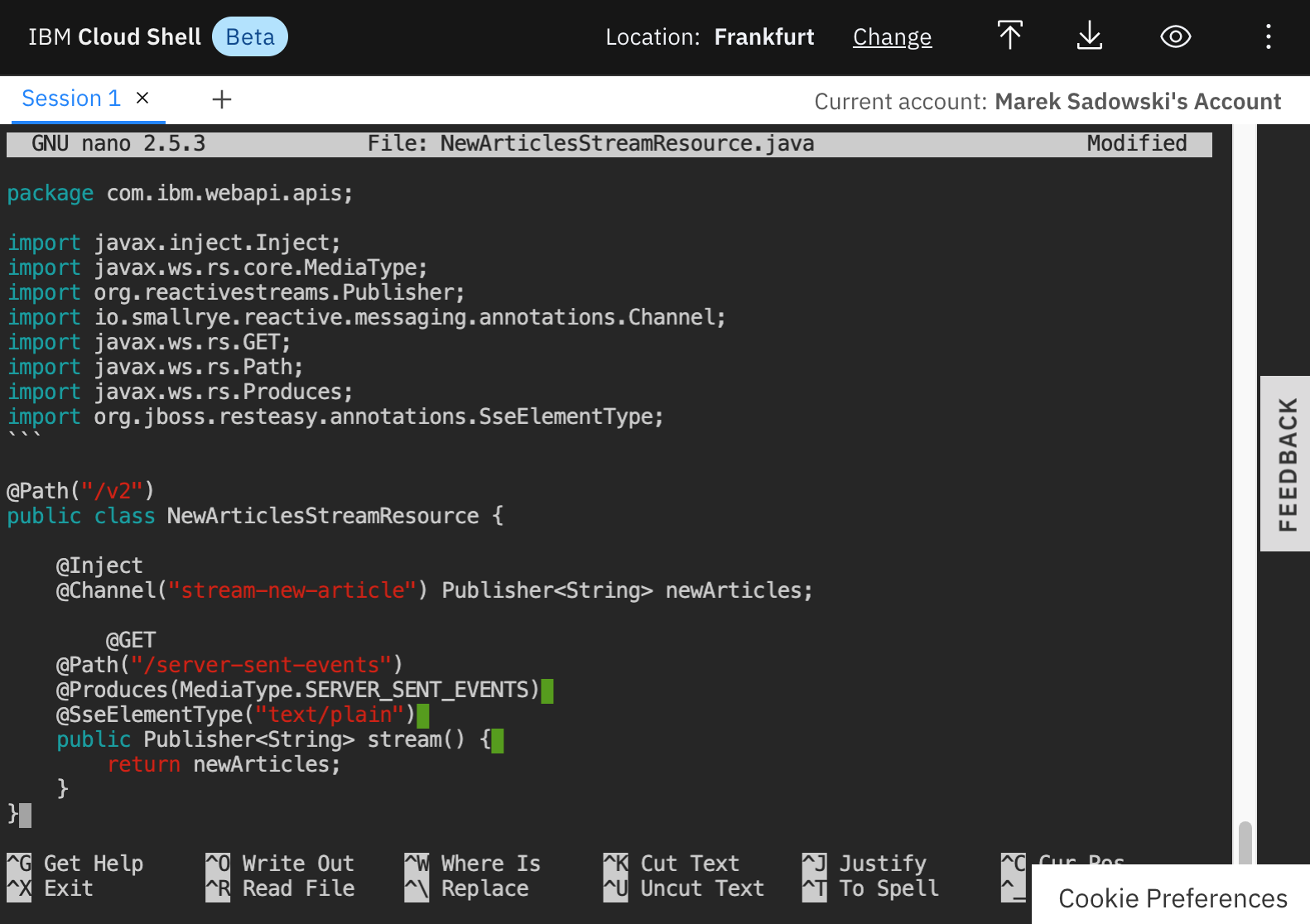Click the Frankfurt location text
The height and width of the screenshot is (924, 1310).
point(764,37)
